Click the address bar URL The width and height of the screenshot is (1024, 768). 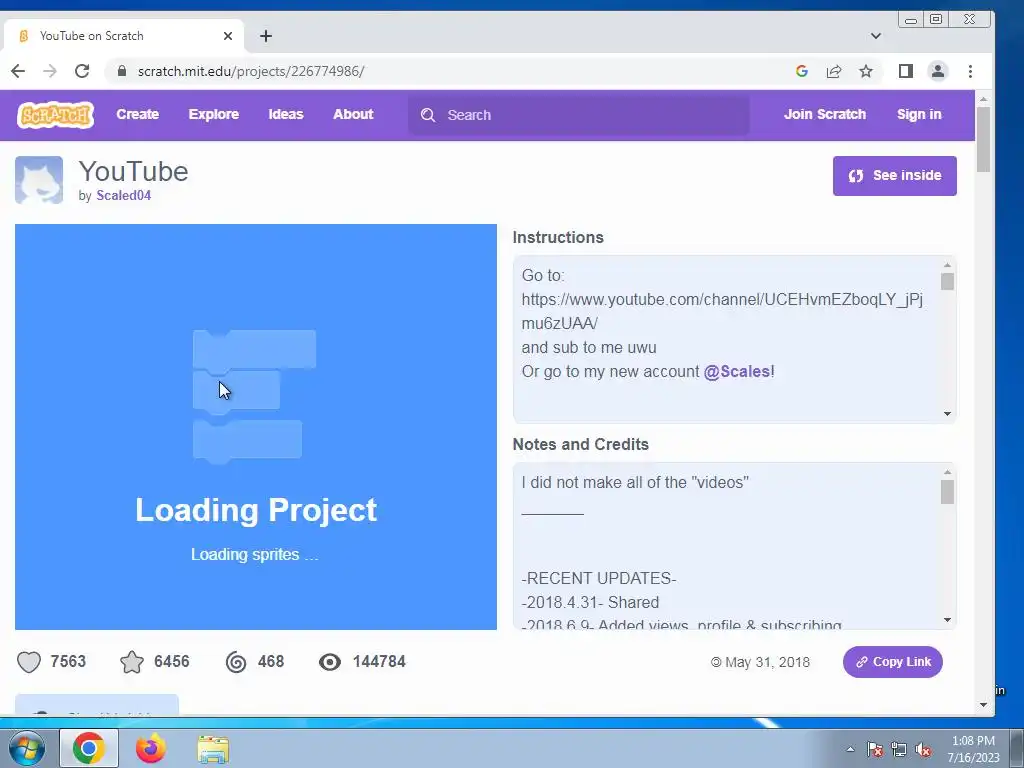click(x=251, y=71)
